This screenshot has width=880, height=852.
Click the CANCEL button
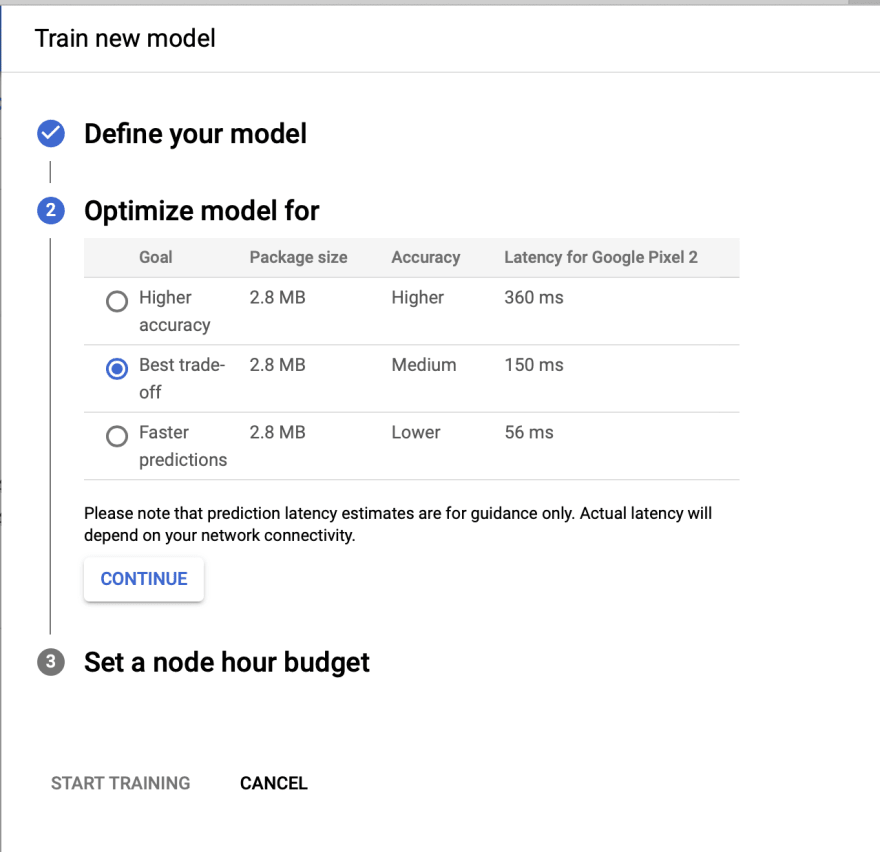click(274, 783)
